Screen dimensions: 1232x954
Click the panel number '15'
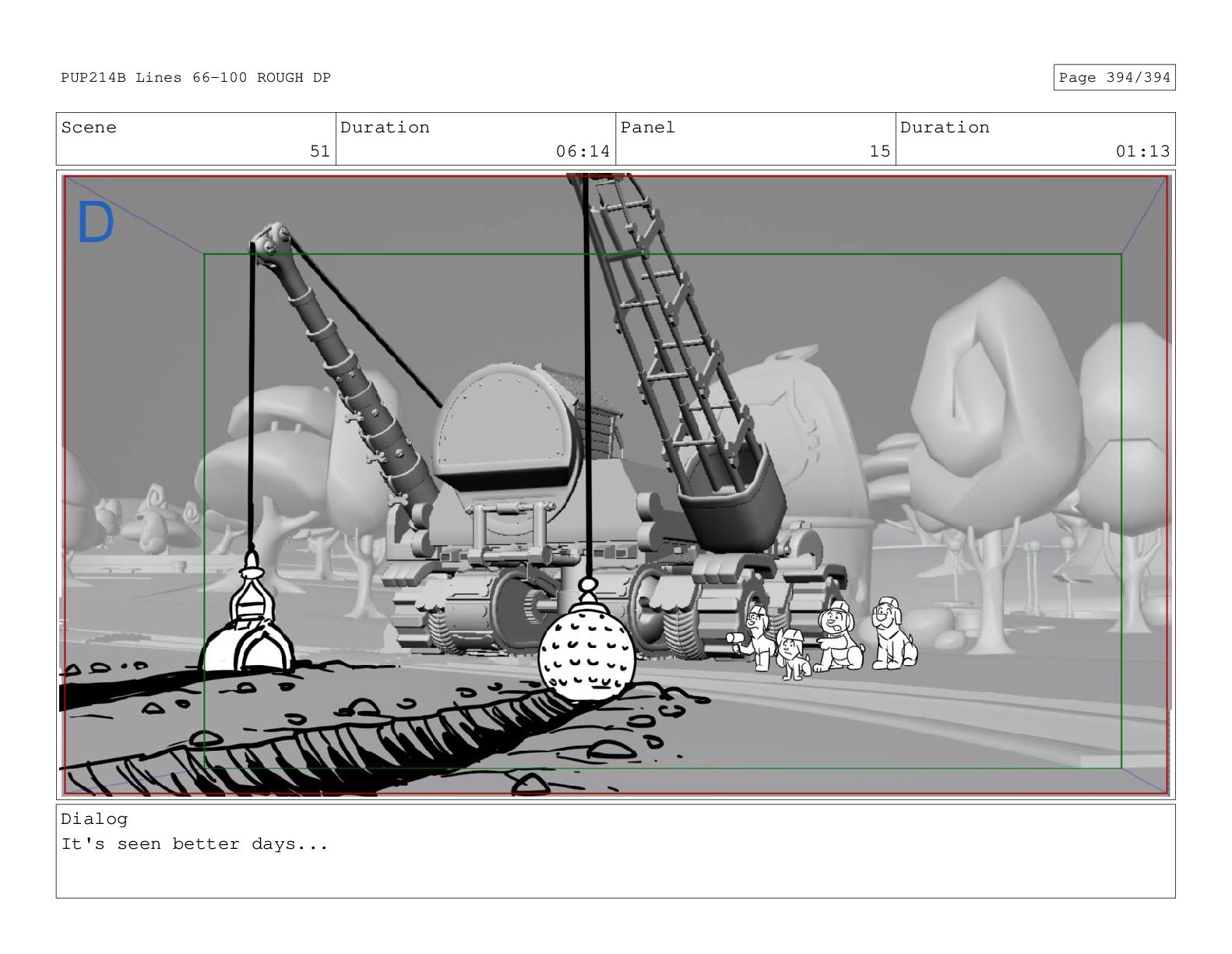click(x=880, y=151)
